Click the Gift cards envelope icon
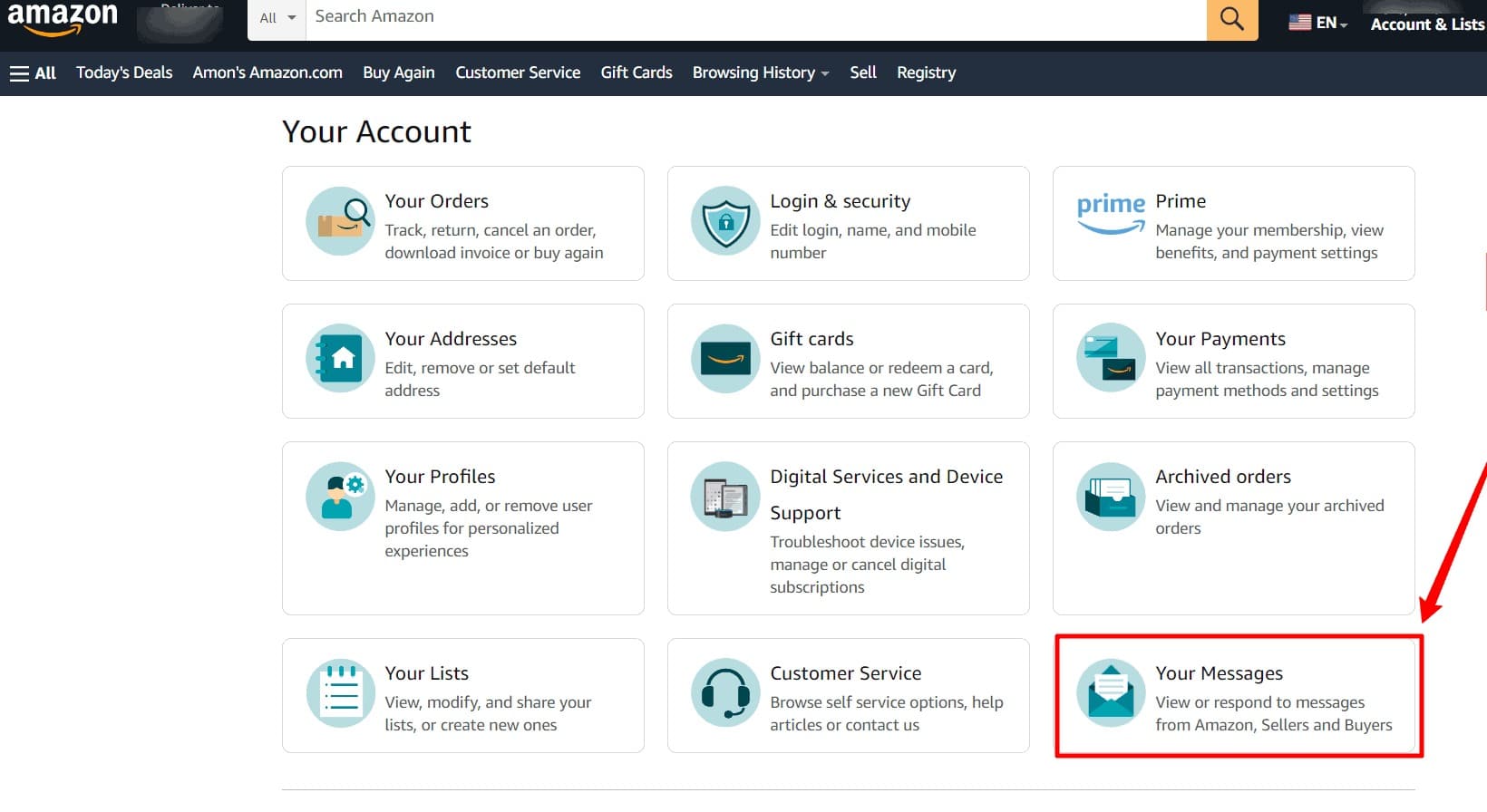Image resolution: width=1487 pixels, height=812 pixels. (725, 359)
